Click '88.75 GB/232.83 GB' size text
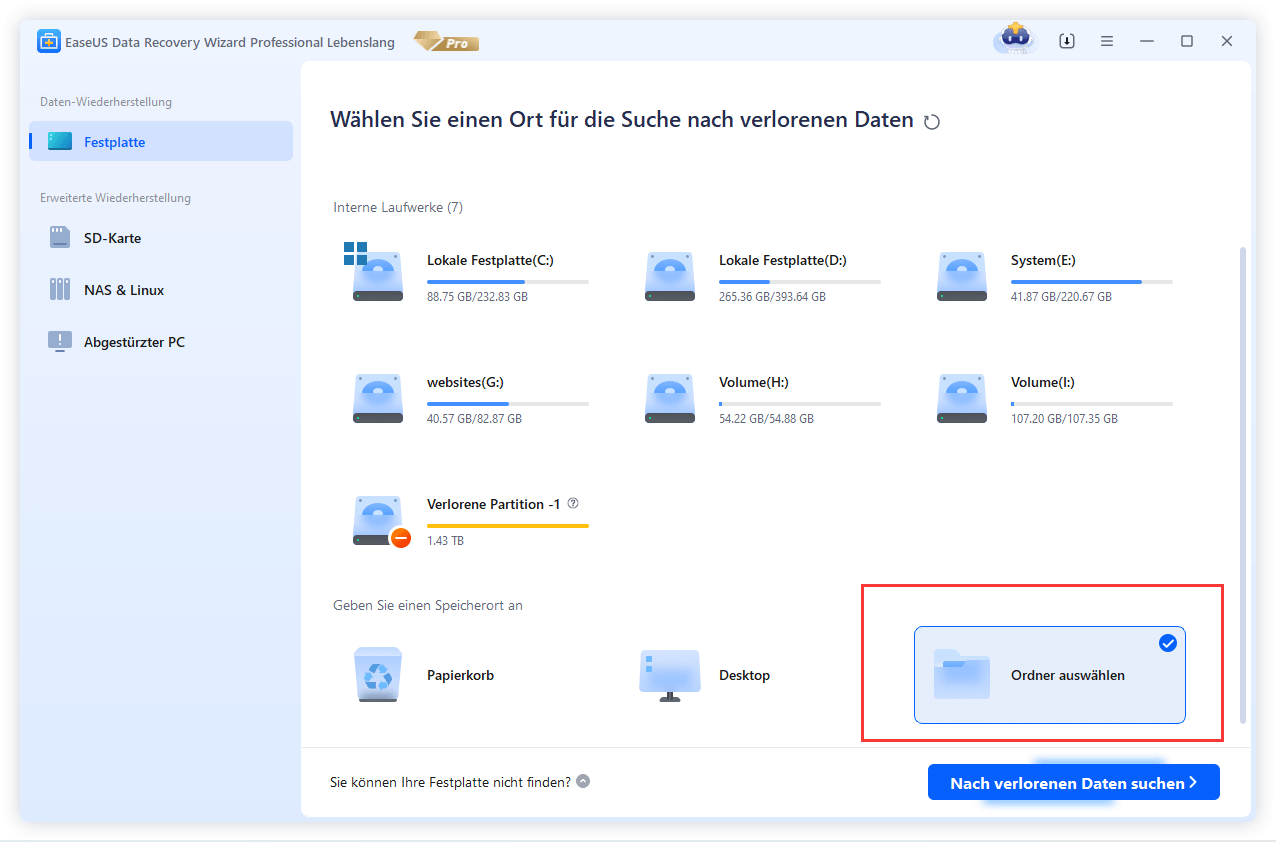Viewport: 1276px width, 842px height. 477,297
